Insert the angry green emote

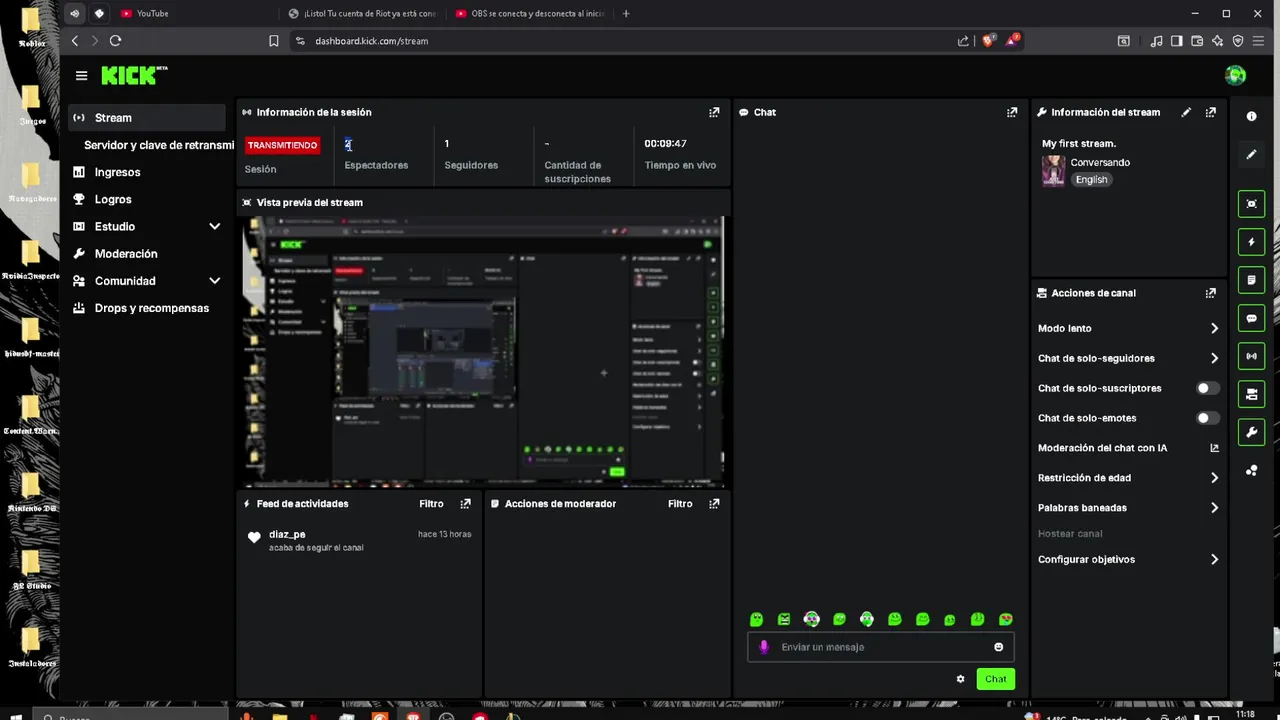(x=784, y=620)
